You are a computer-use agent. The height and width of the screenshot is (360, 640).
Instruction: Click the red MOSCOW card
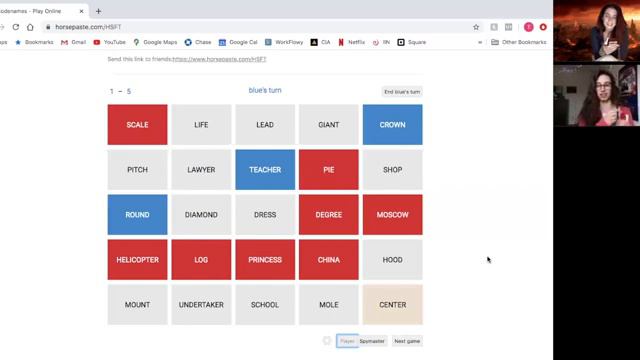[x=393, y=215]
